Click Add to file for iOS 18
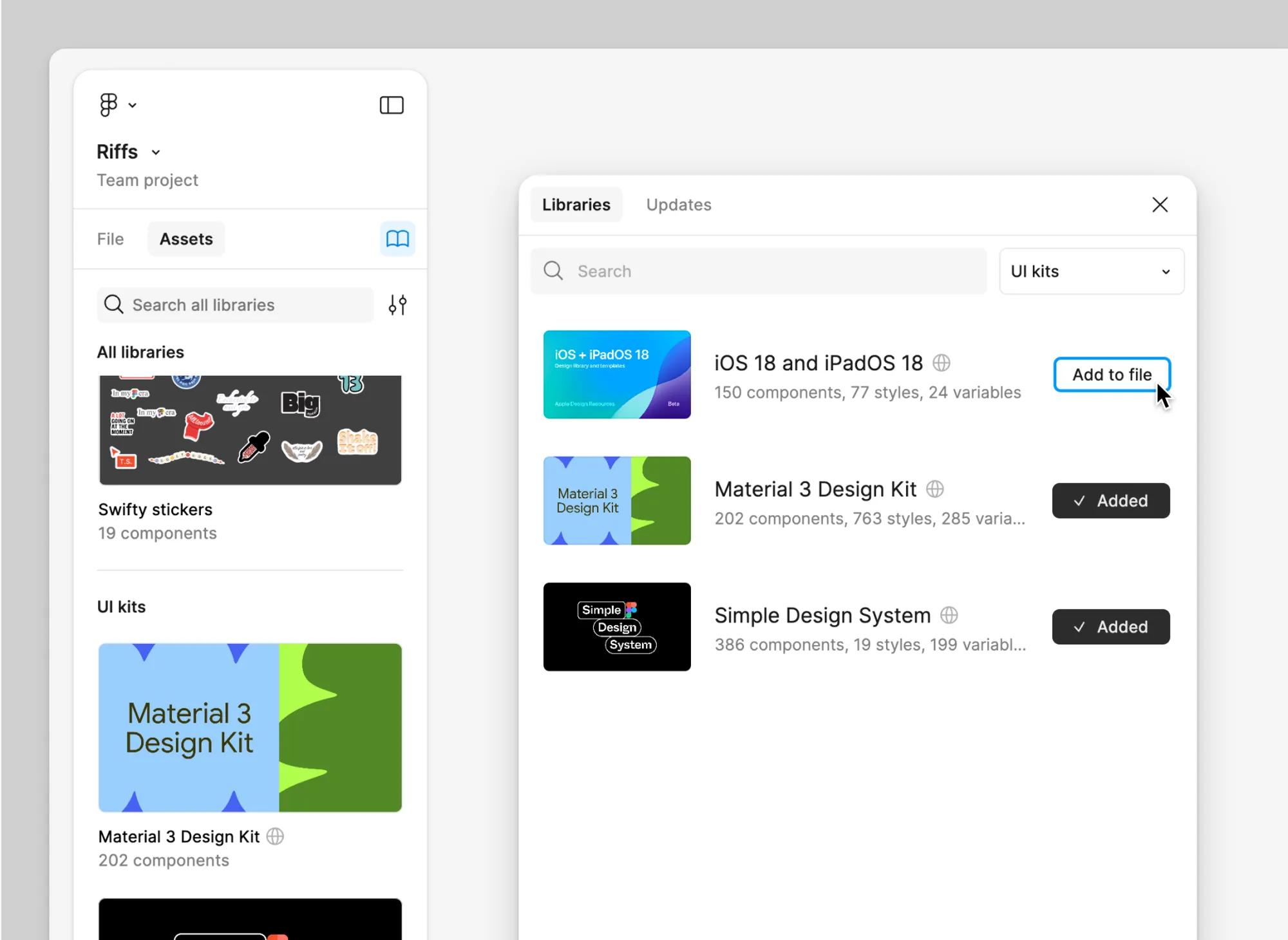Viewport: 1288px width, 940px height. click(x=1112, y=375)
